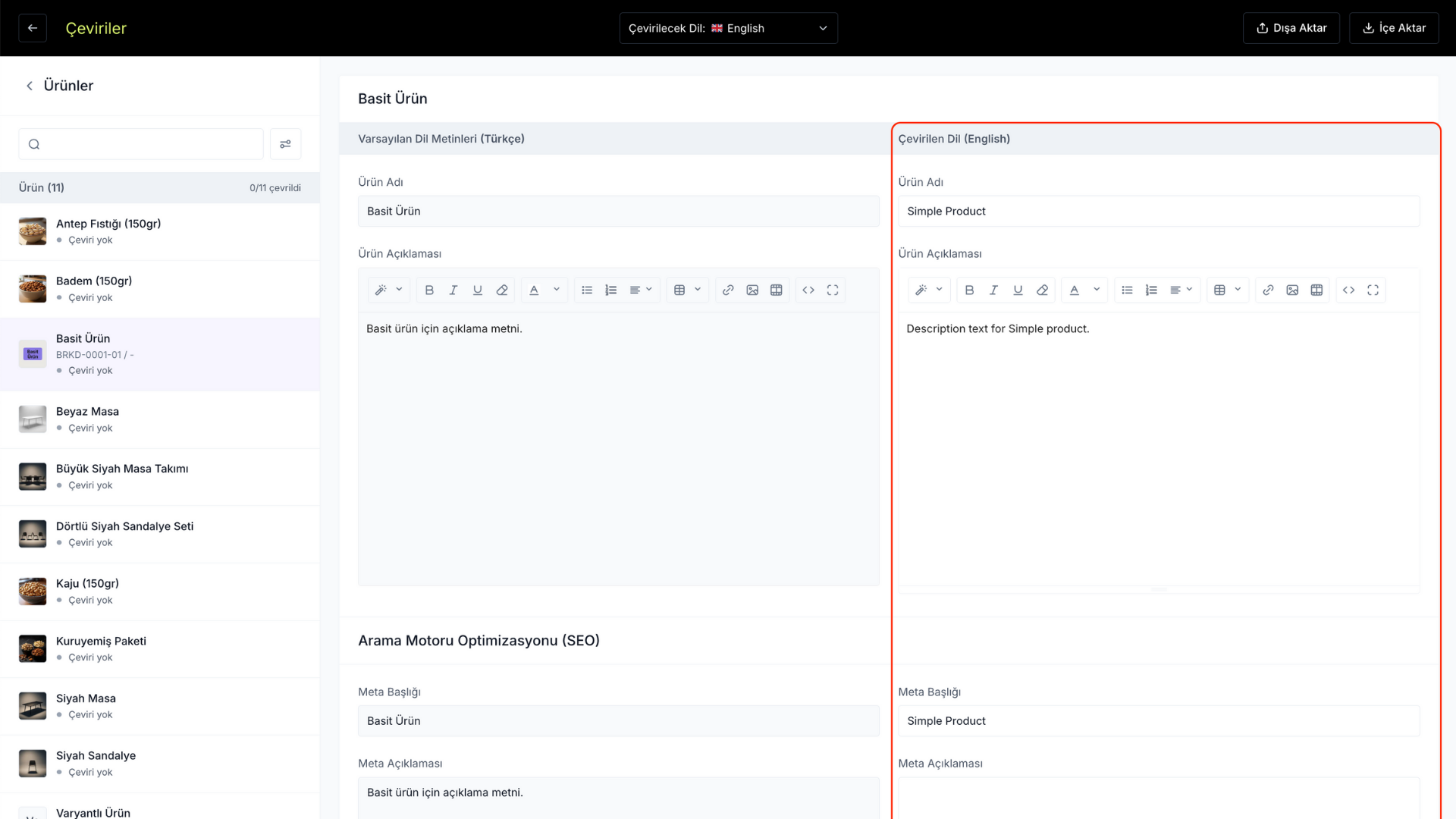The image size is (1456, 819).
Task: Select Kuruyemiş Paketi product
Action: click(159, 649)
